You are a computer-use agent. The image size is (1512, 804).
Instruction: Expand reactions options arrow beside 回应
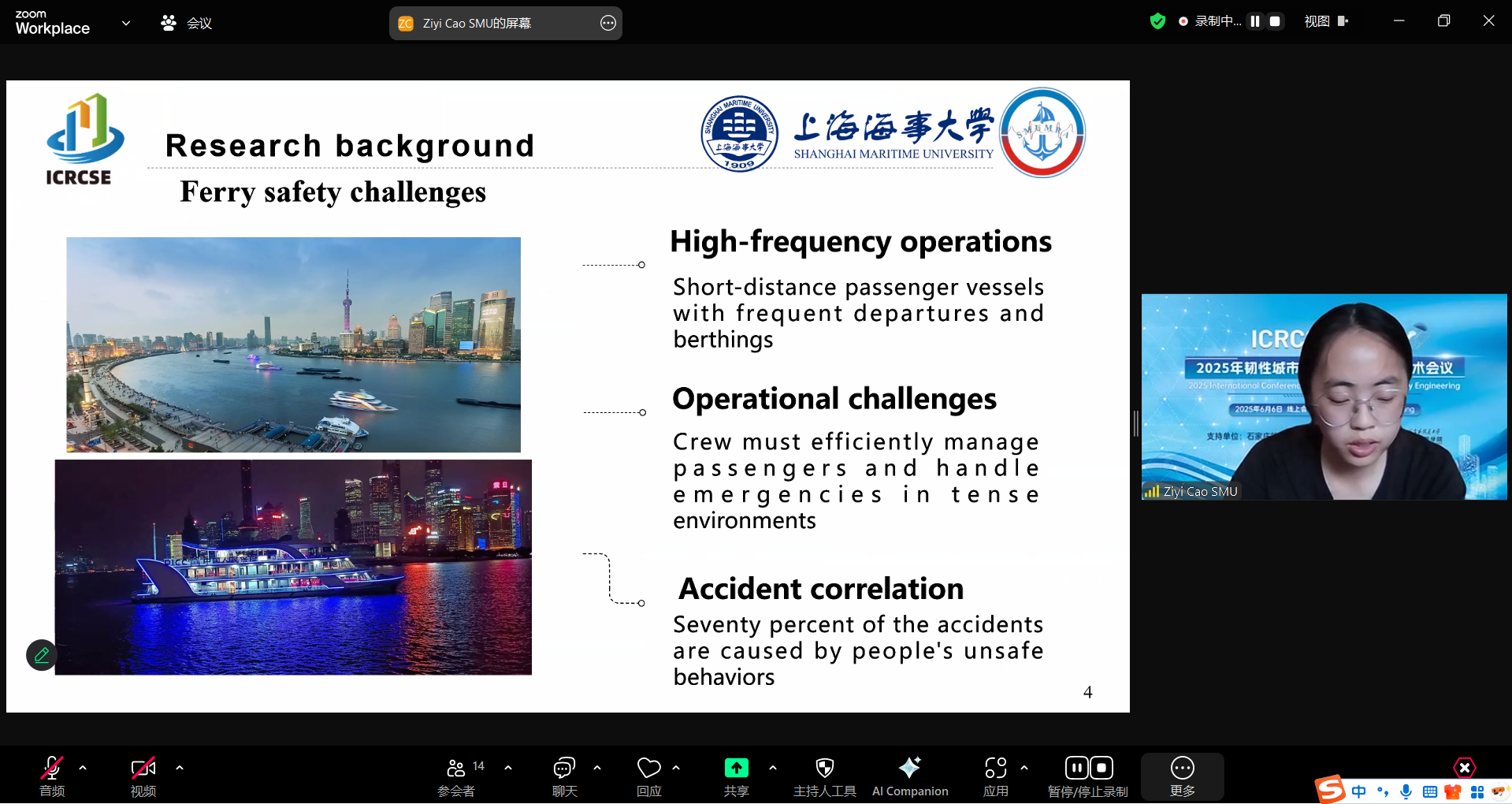coord(676,767)
